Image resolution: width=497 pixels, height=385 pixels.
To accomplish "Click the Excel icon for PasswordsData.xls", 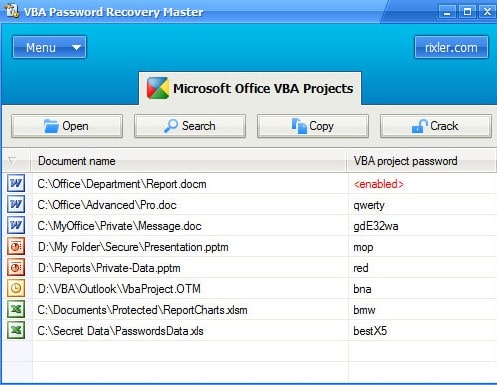I will click(x=16, y=330).
